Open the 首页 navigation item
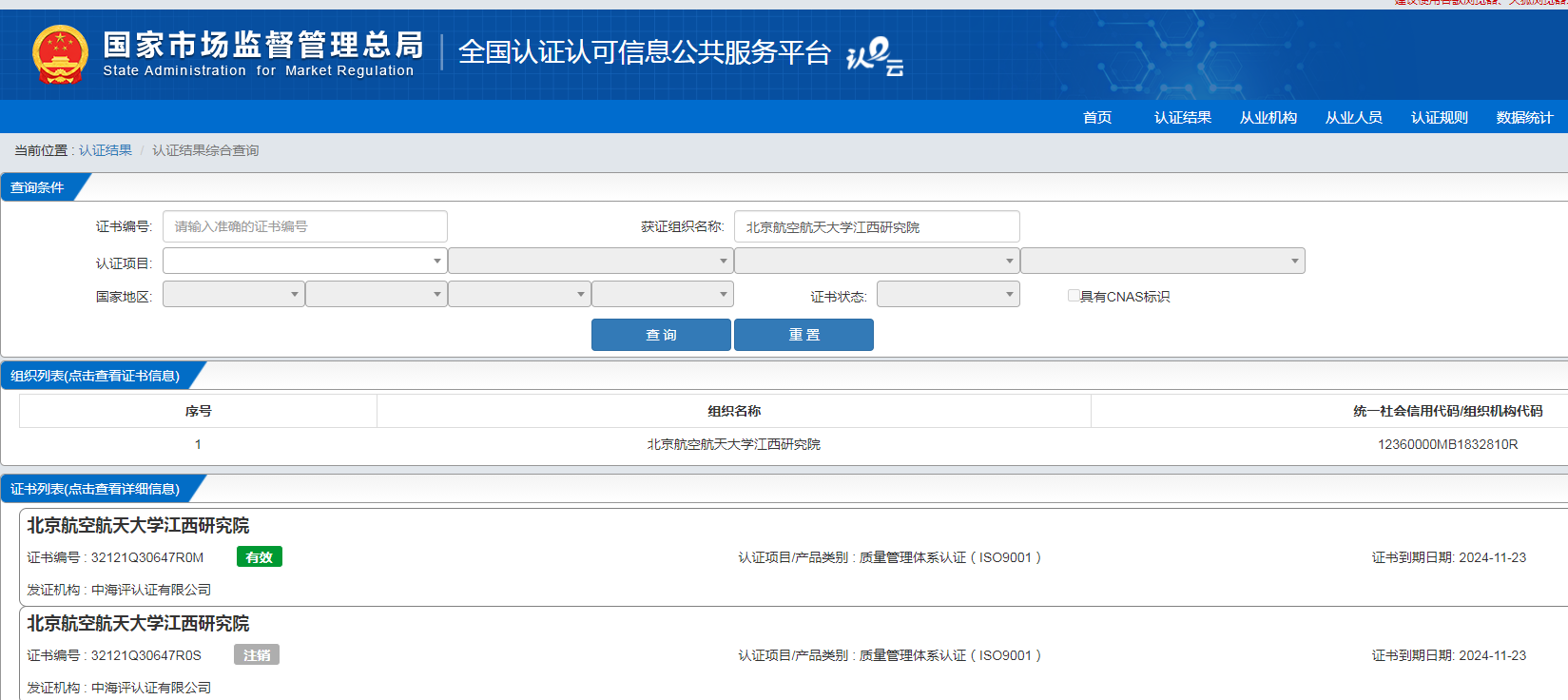 (x=1097, y=117)
